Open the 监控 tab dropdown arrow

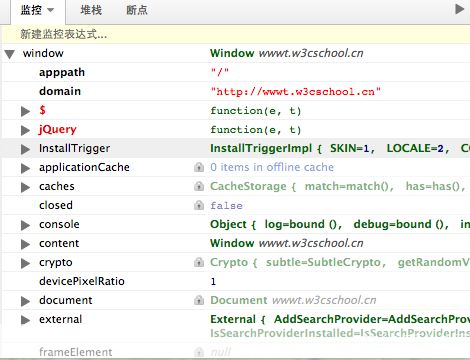click(50, 10)
